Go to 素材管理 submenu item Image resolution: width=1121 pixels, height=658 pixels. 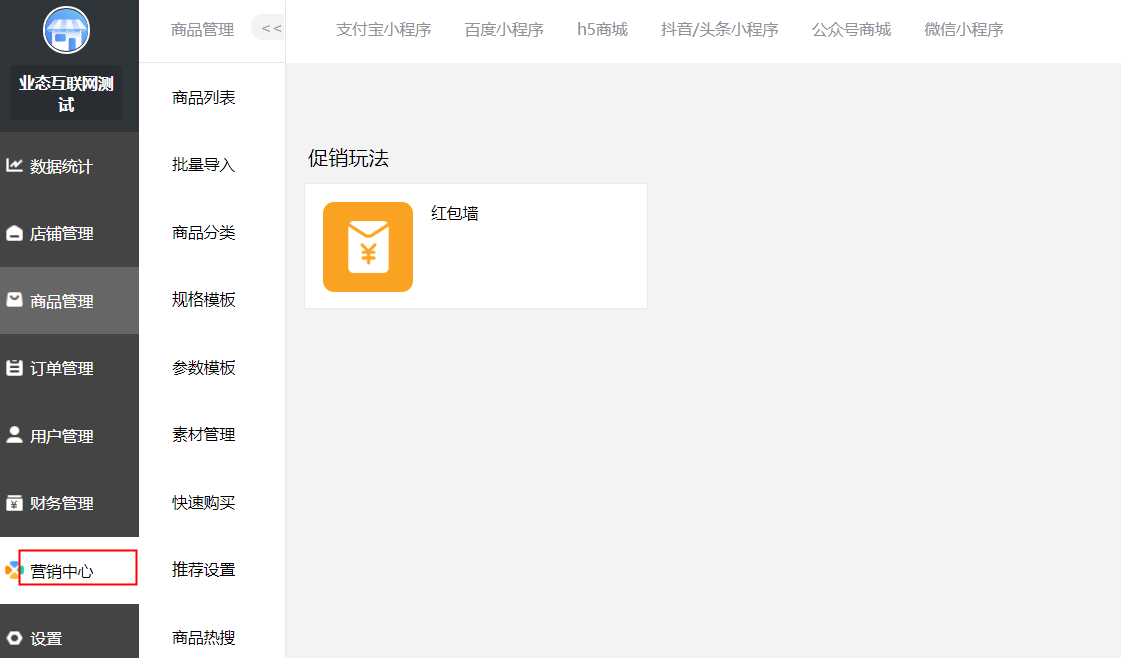point(204,434)
